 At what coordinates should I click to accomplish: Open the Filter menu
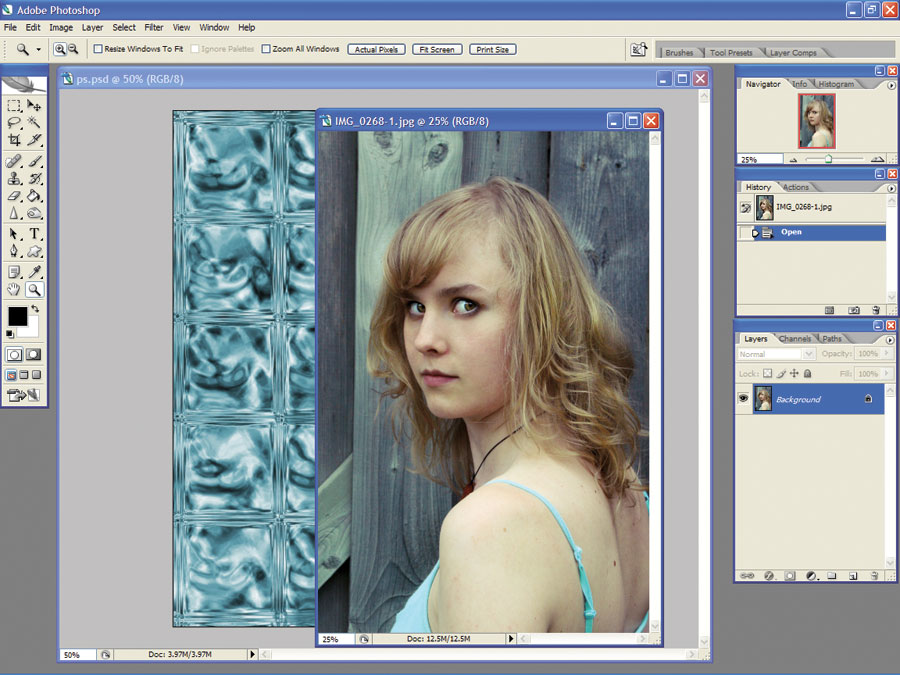153,28
